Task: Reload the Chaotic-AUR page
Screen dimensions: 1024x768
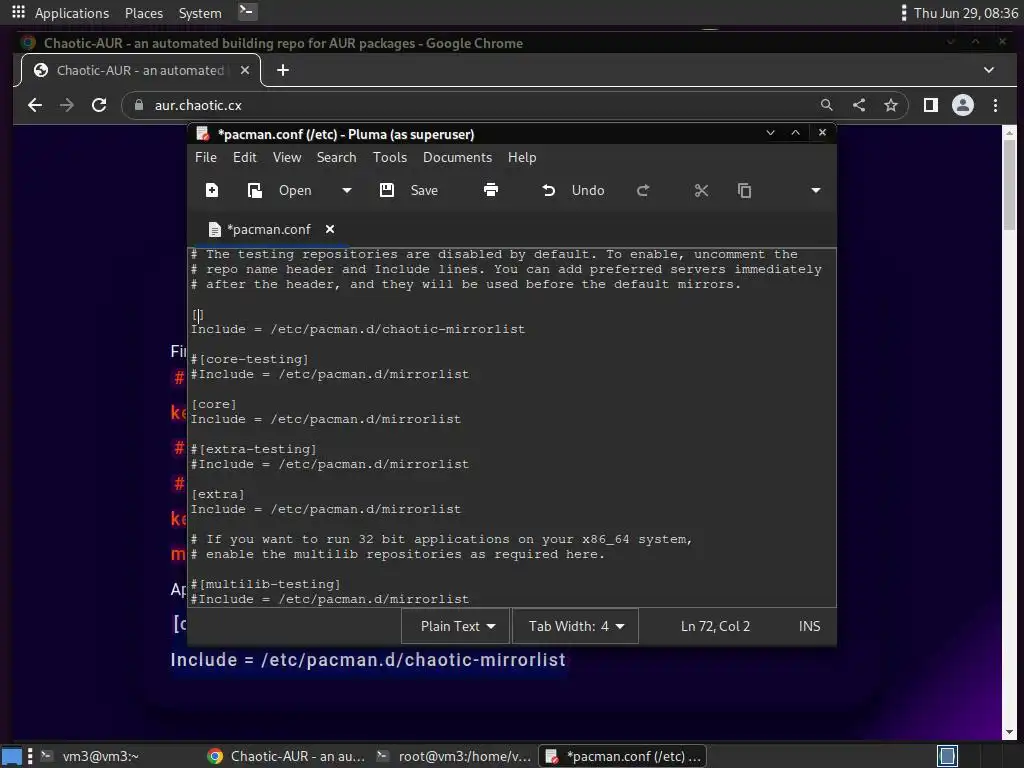Action: tap(99, 105)
